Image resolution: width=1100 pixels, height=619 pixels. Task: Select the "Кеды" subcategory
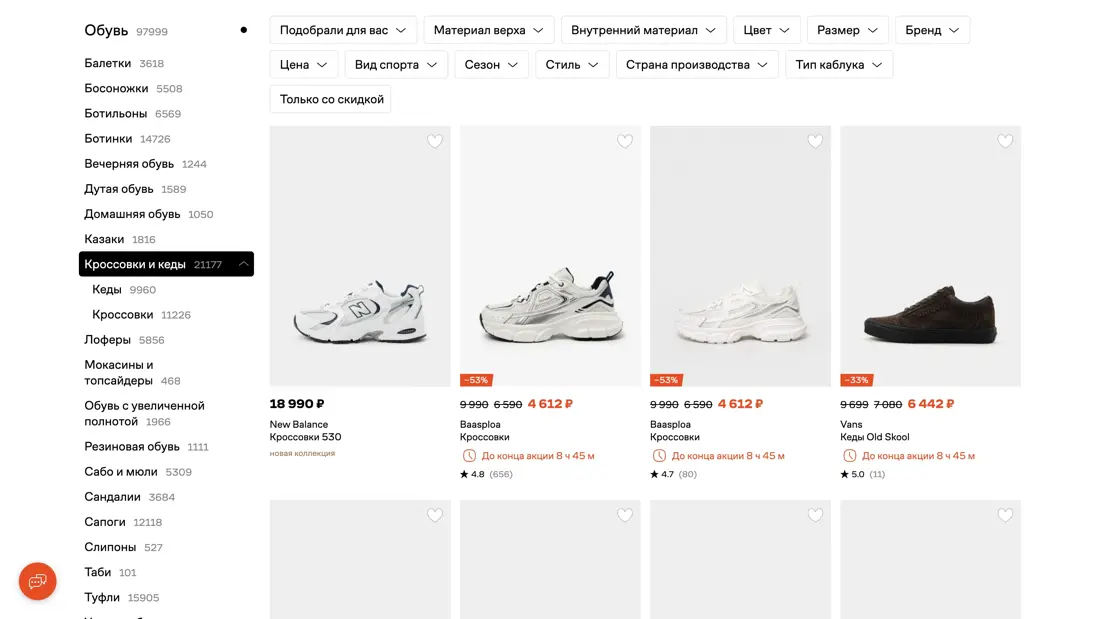107,290
